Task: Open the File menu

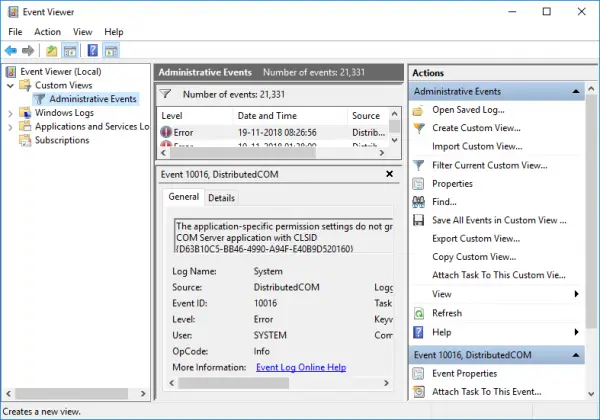Action: point(15,32)
